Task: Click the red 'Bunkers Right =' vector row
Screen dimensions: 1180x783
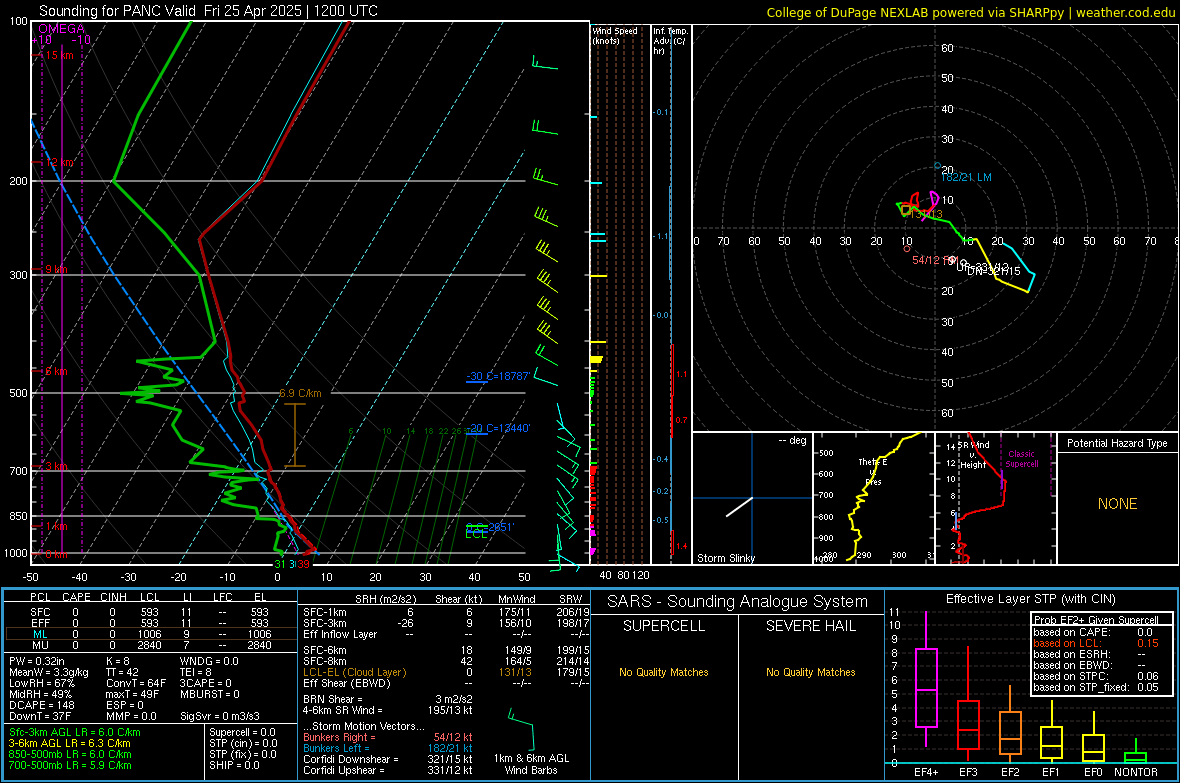Action: [388, 737]
